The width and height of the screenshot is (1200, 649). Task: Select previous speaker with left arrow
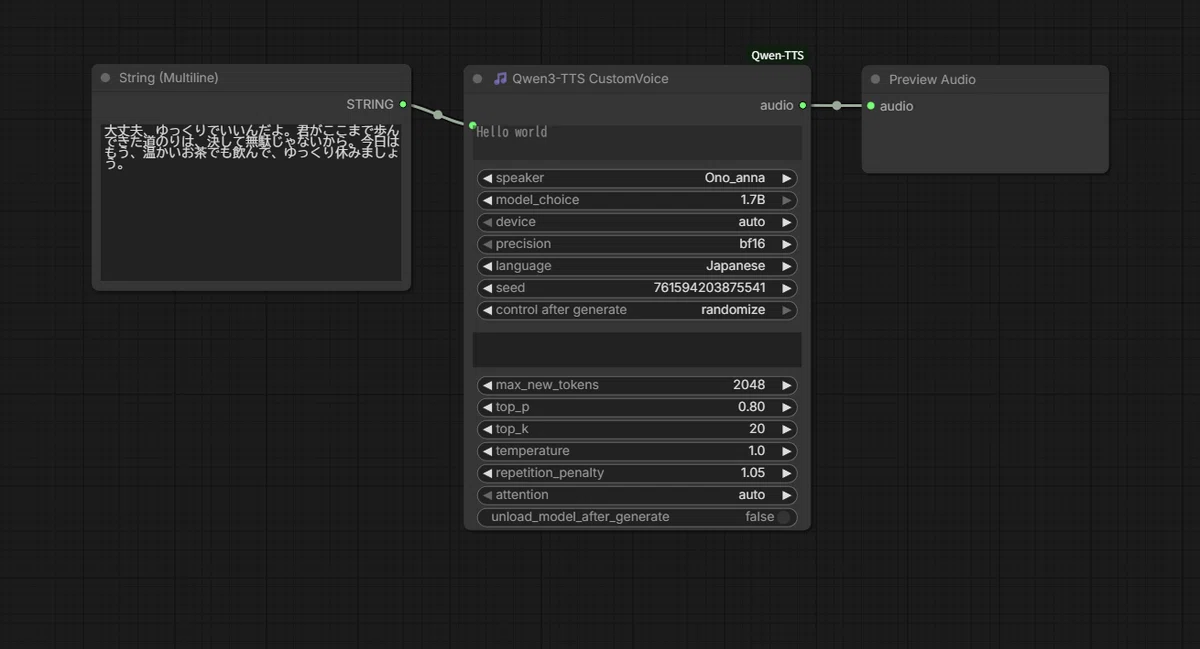tap(487, 178)
